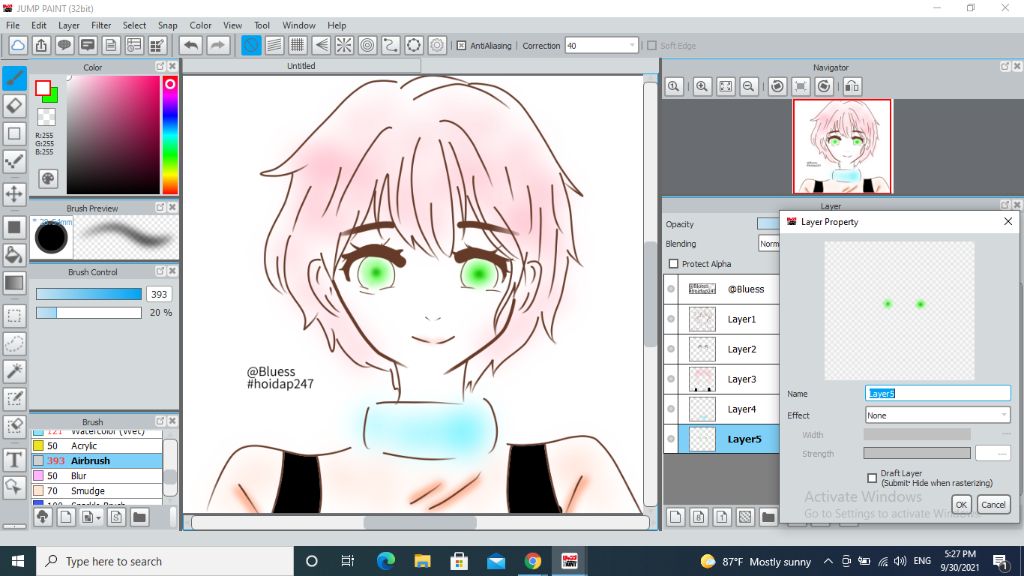Enable radial snap
This screenshot has height=576, width=1024.
click(x=344, y=45)
